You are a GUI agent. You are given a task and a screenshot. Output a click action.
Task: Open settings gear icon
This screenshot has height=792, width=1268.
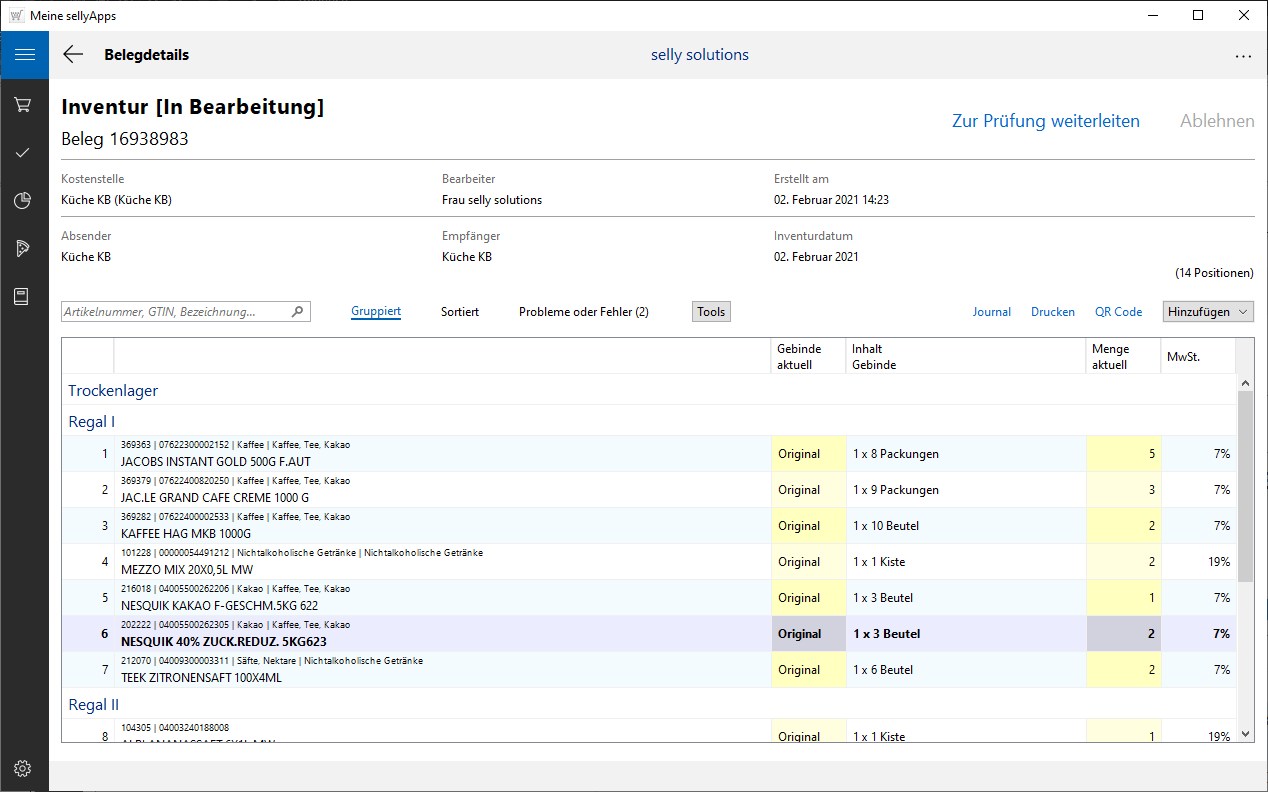click(x=23, y=768)
